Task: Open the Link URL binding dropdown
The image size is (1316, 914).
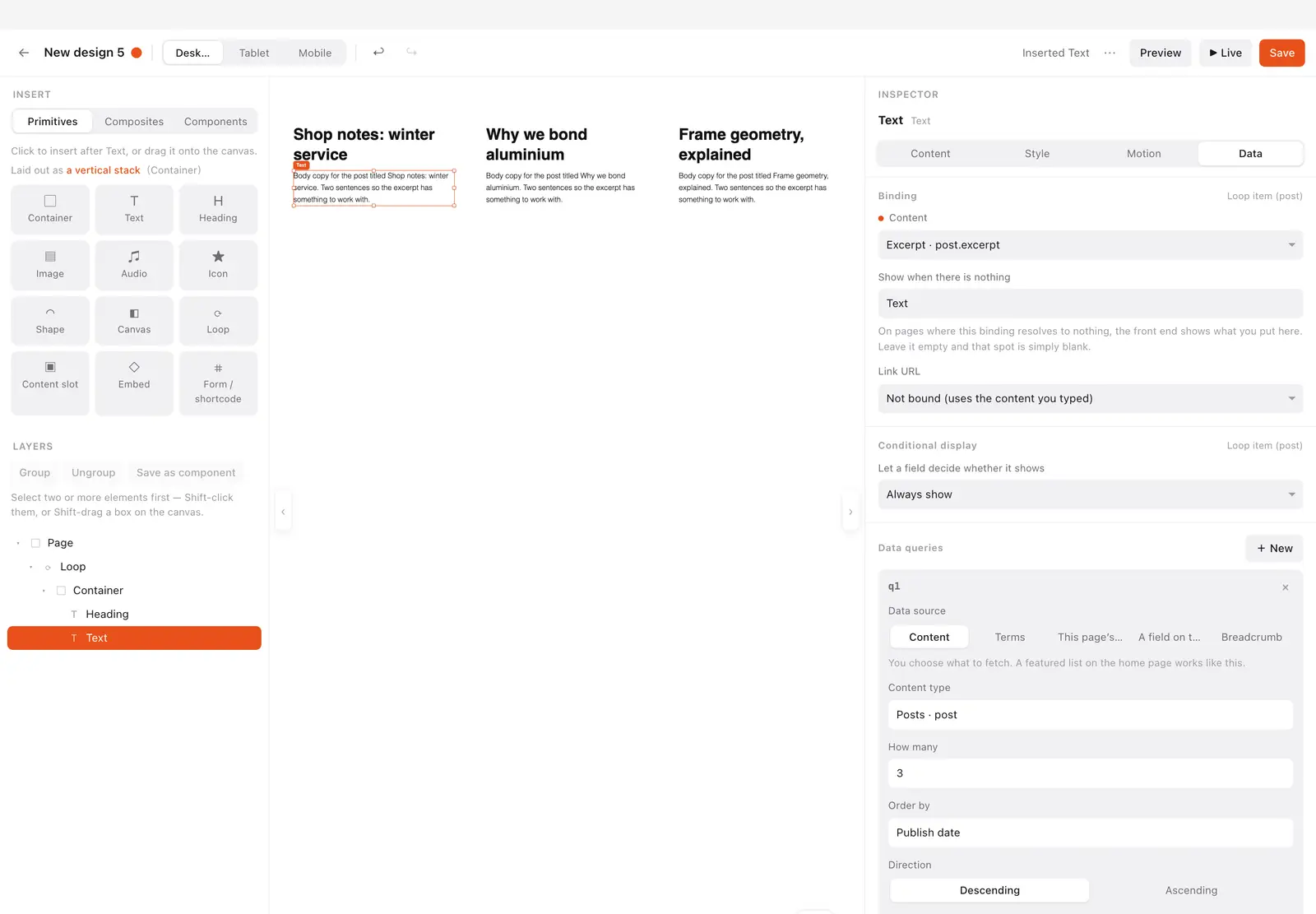Action: coord(1091,398)
